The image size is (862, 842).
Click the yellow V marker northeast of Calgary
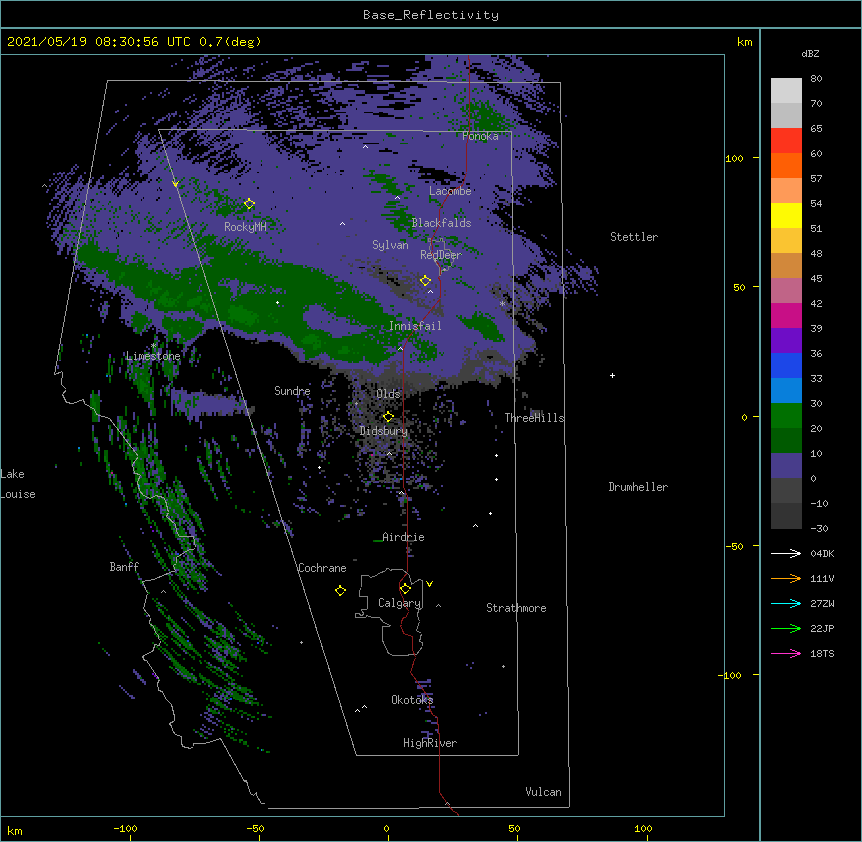pyautogui.click(x=429, y=584)
